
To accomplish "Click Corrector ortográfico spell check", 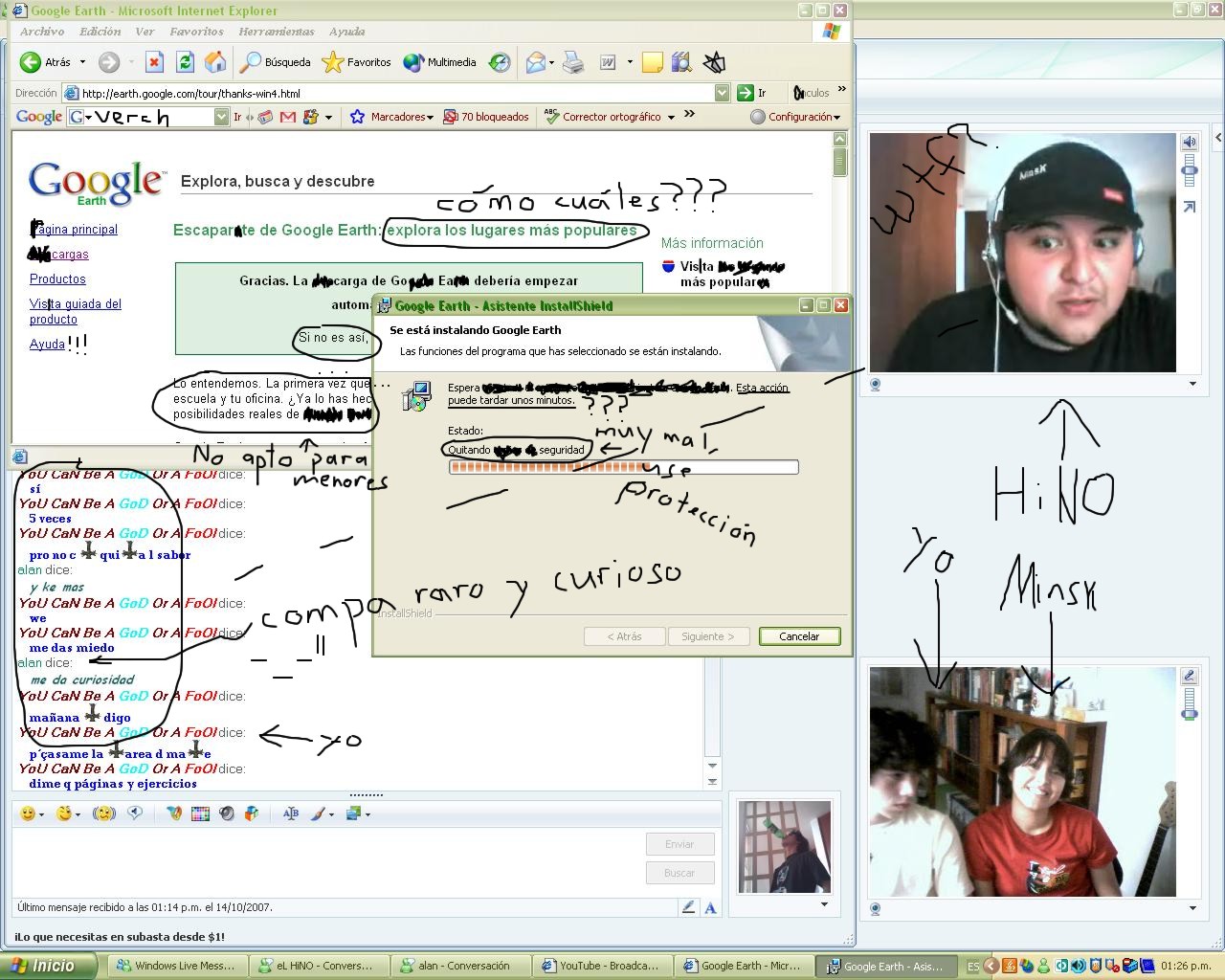I will [609, 117].
